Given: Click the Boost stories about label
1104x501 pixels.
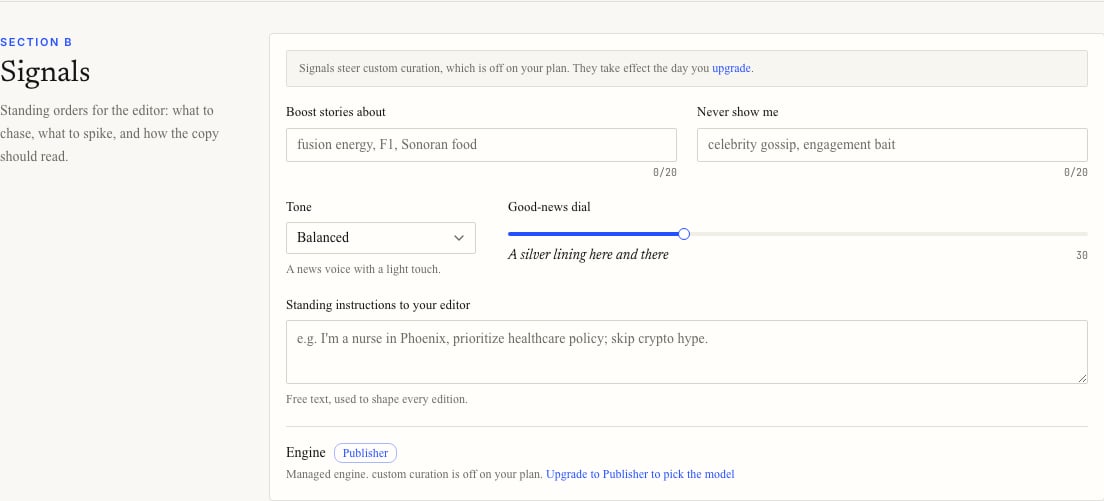Looking at the screenshot, I should (336, 112).
